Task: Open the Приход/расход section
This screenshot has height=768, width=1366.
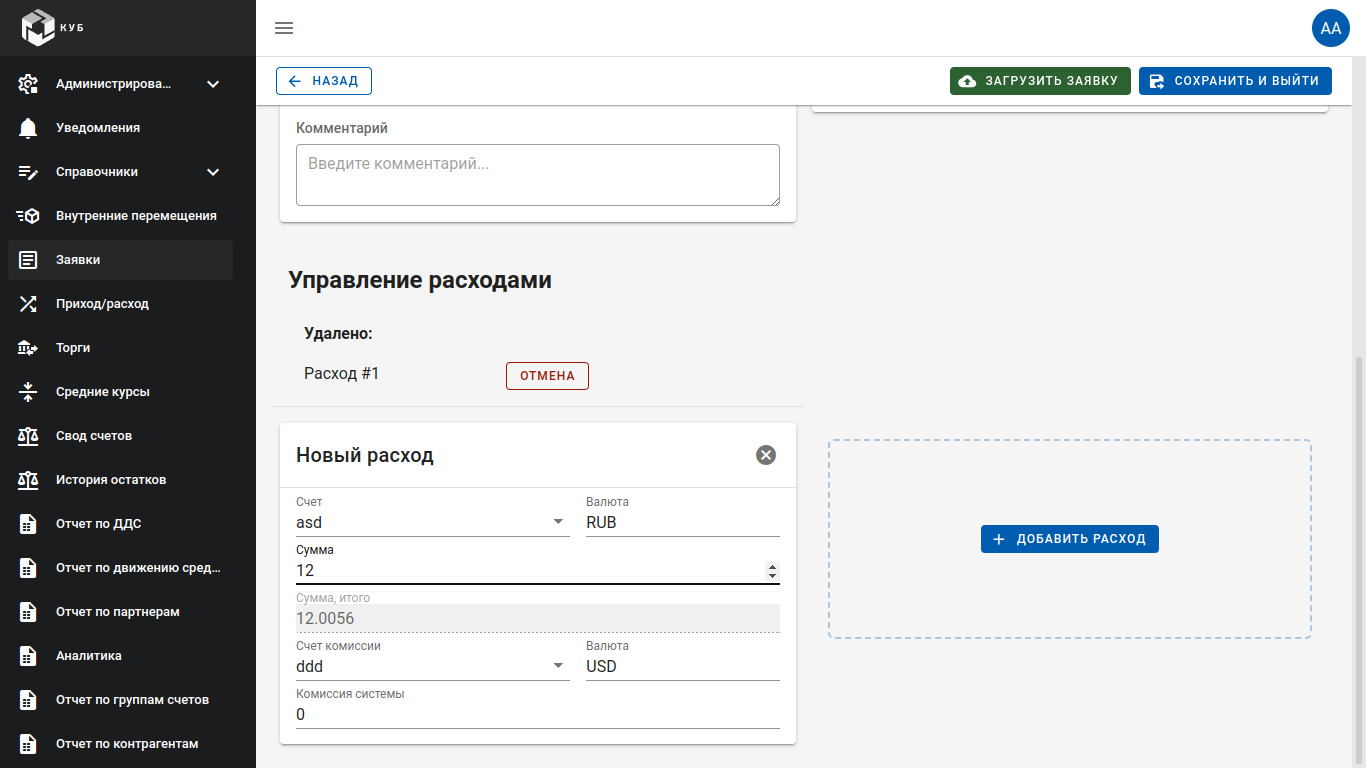Action: pos(120,304)
